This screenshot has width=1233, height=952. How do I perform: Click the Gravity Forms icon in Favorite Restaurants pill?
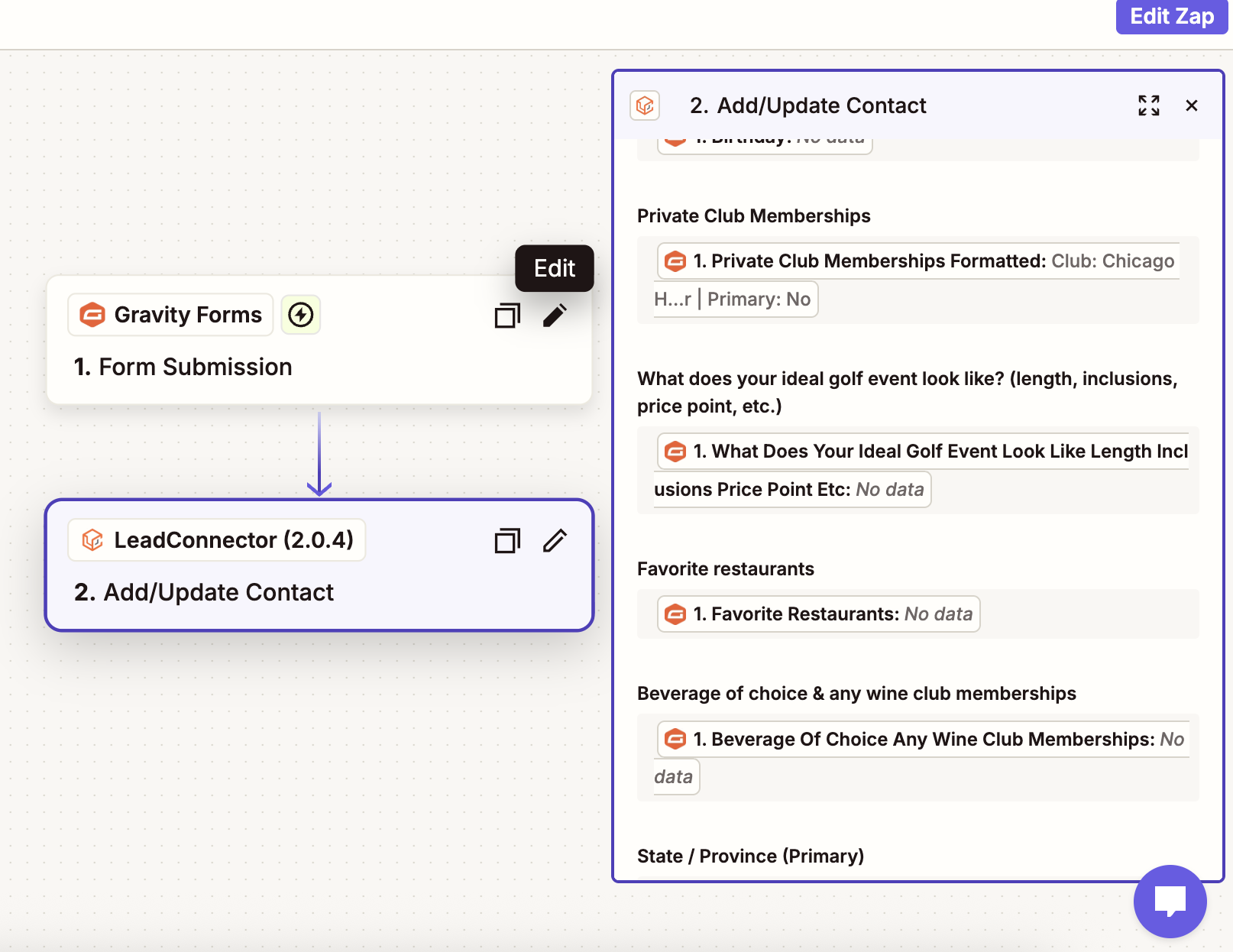[x=675, y=614]
